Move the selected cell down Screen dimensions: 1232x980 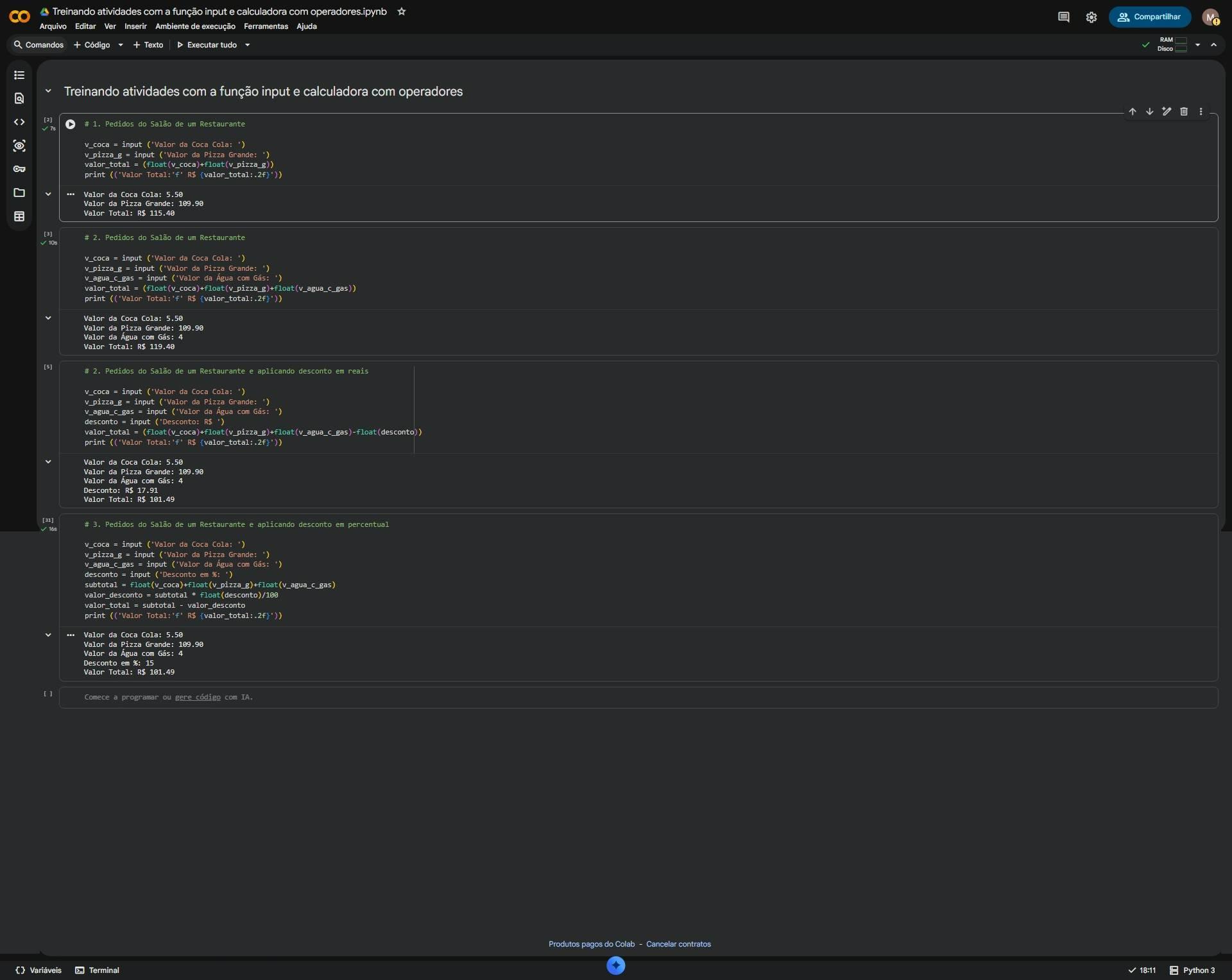click(1150, 112)
